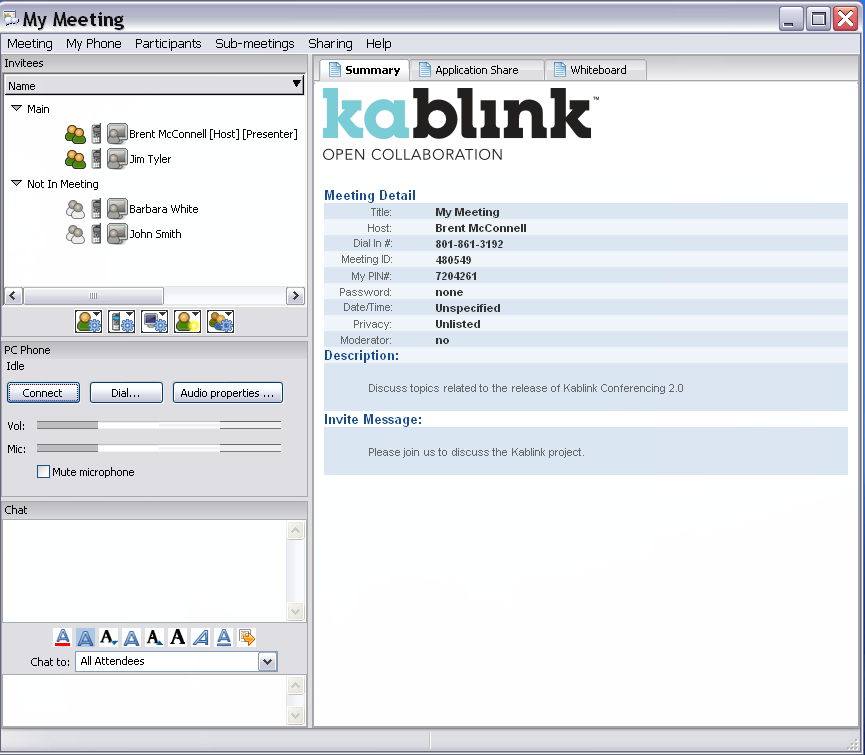Toggle highlight formatting in the chat toolbar
The width and height of the screenshot is (865, 755).
pos(85,637)
